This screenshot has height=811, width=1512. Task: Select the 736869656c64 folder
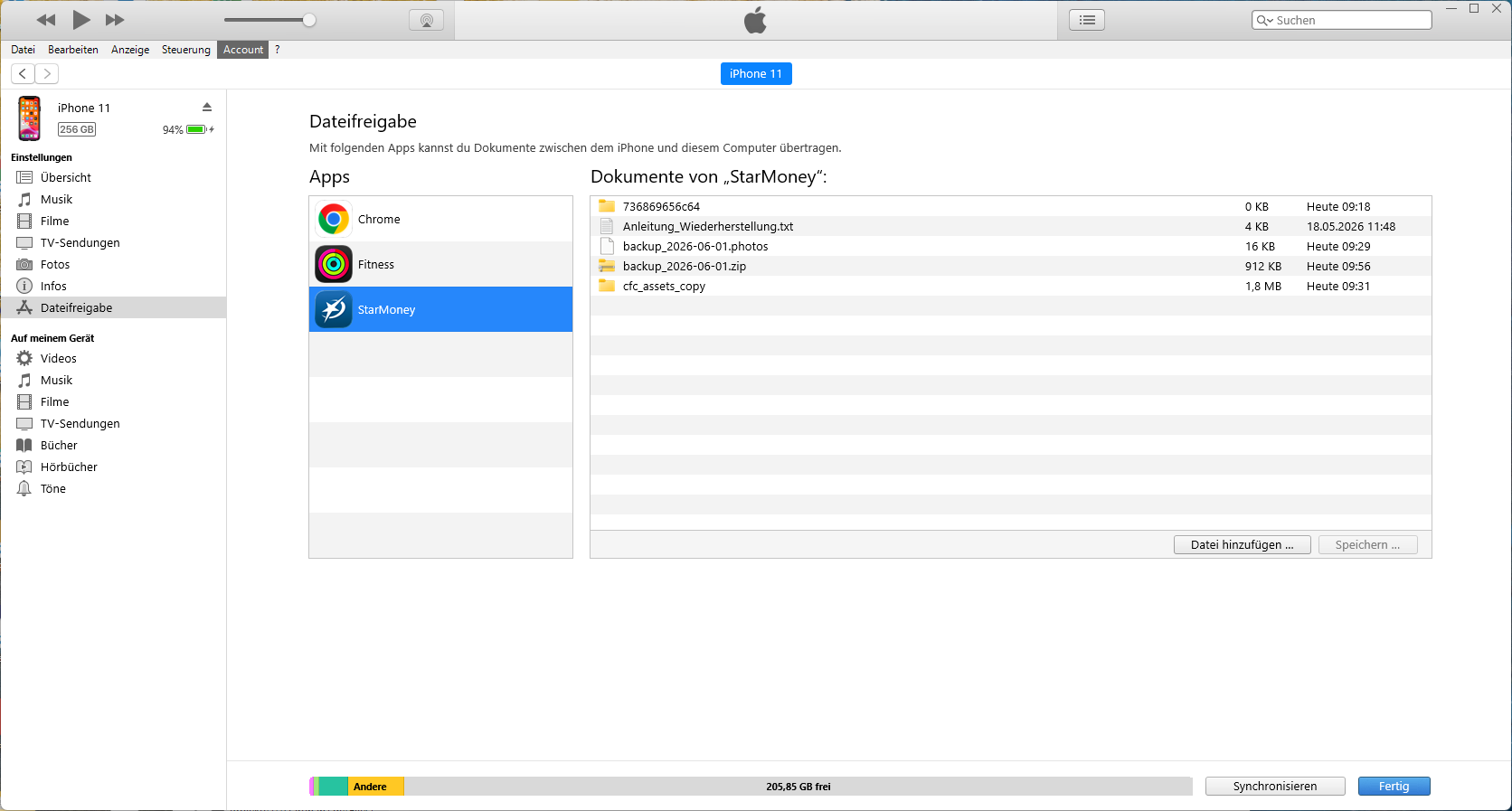point(1010,206)
